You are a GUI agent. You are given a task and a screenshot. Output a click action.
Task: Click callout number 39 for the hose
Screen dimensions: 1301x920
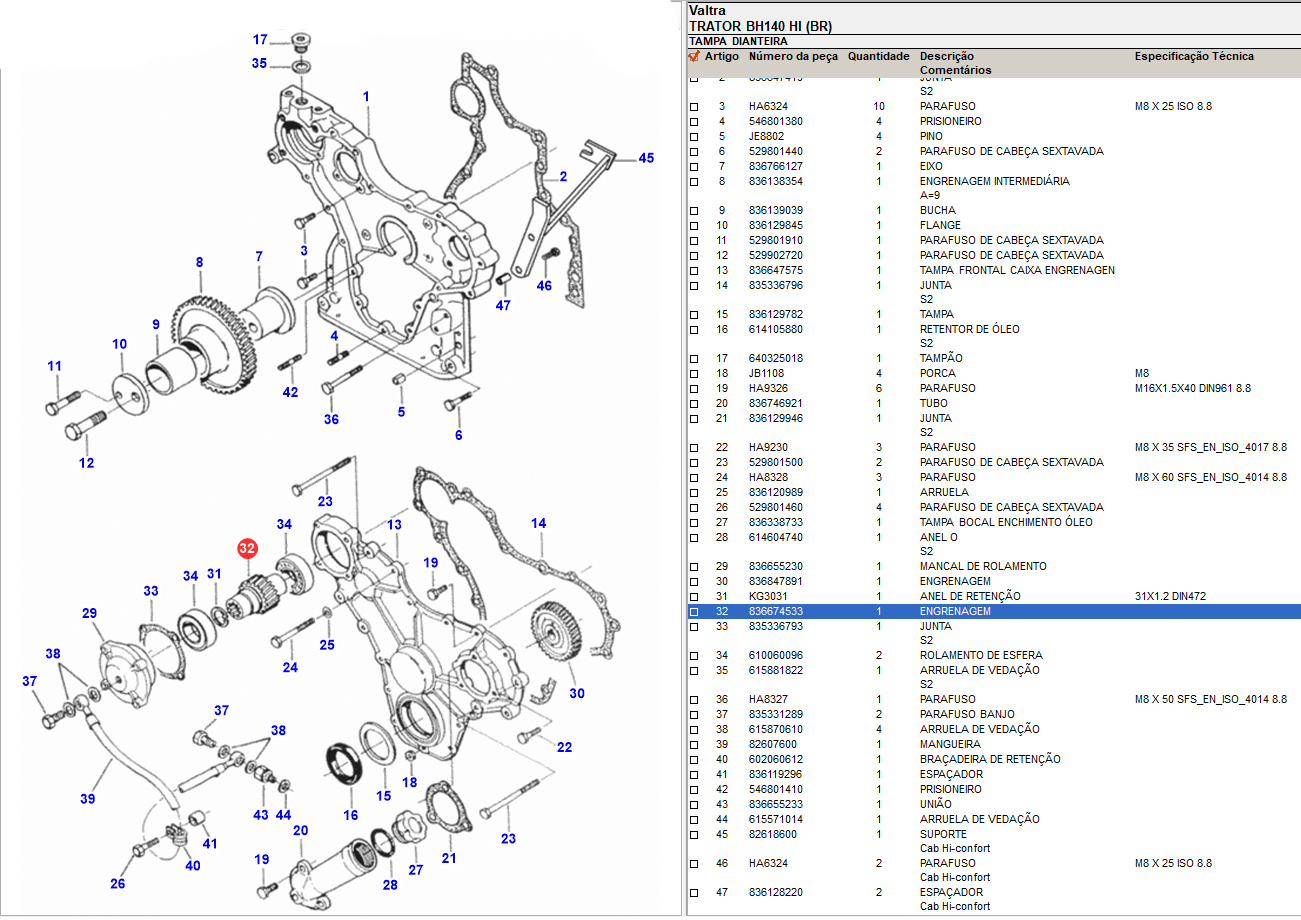[x=88, y=799]
